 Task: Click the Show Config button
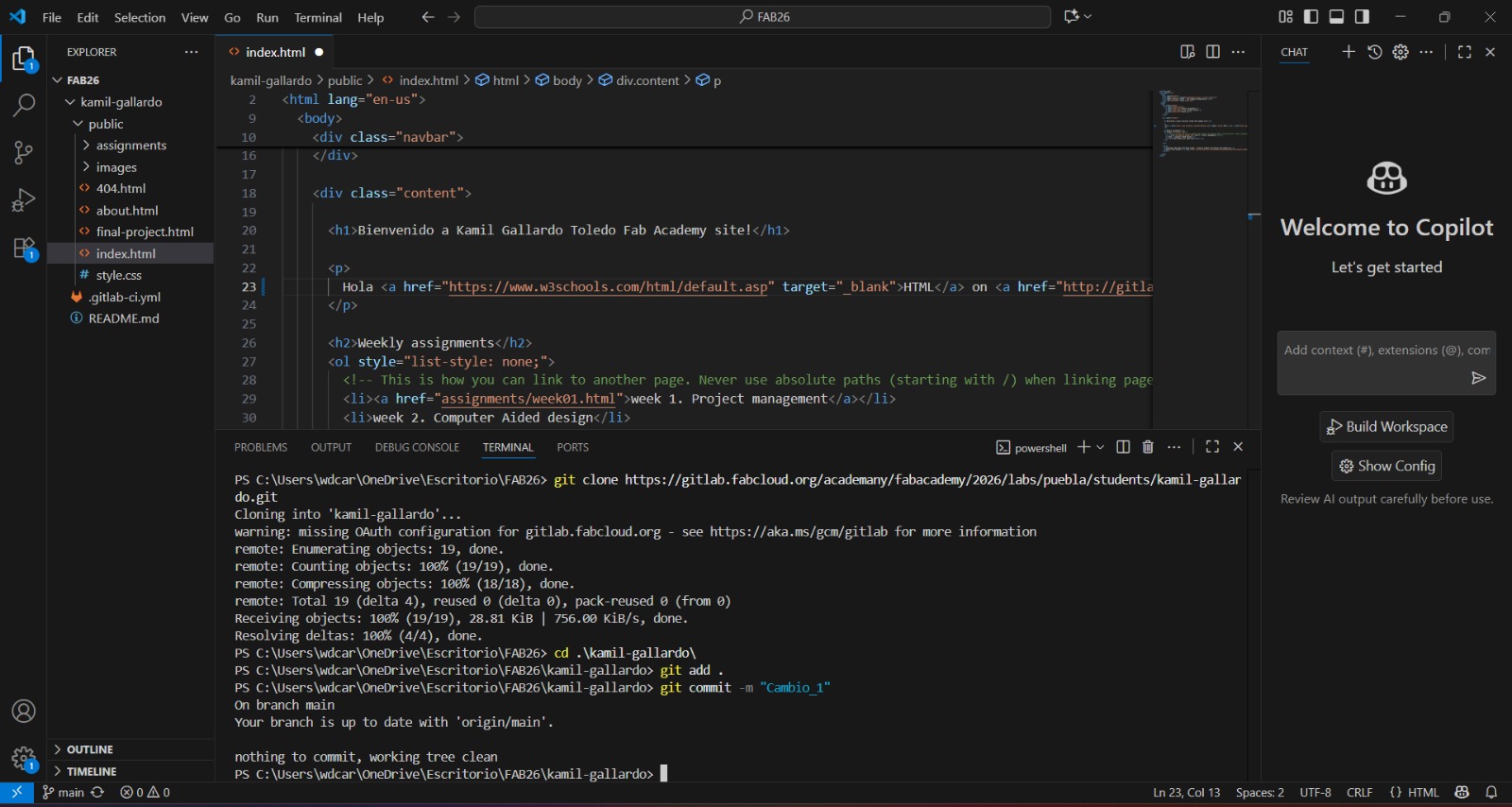pyautogui.click(x=1386, y=466)
